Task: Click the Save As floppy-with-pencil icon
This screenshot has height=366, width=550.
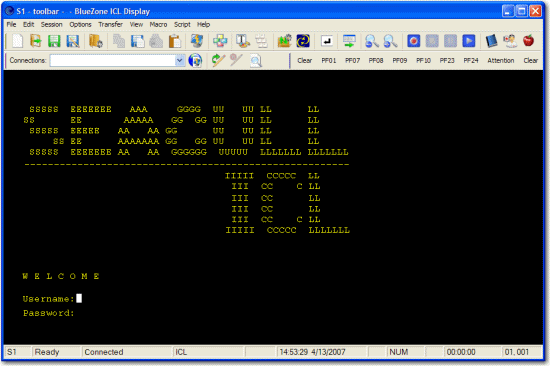Action: pos(73,41)
